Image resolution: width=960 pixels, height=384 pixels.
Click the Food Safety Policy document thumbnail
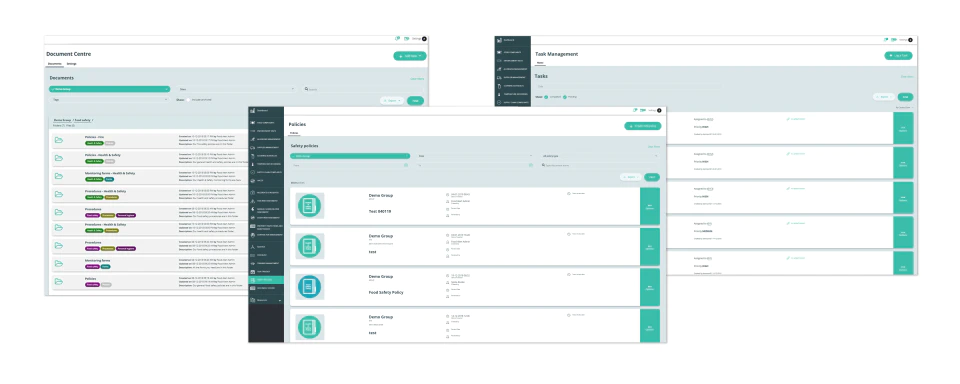[310, 287]
